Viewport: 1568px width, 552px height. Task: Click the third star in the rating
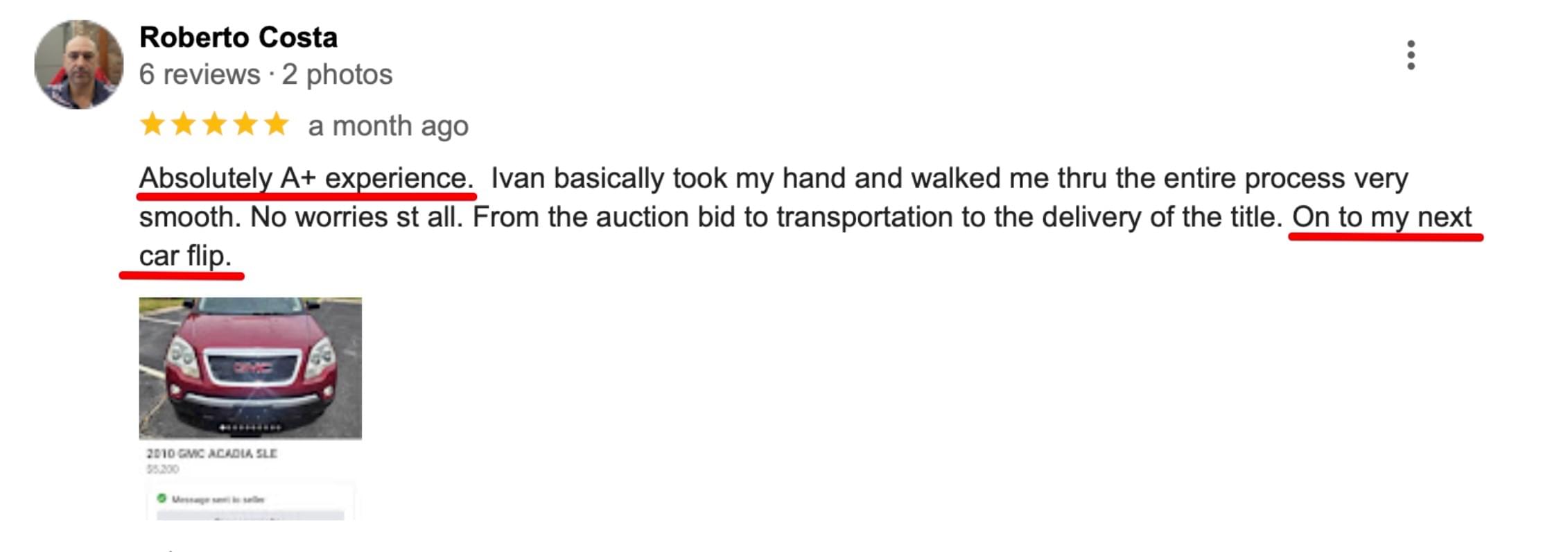214,125
